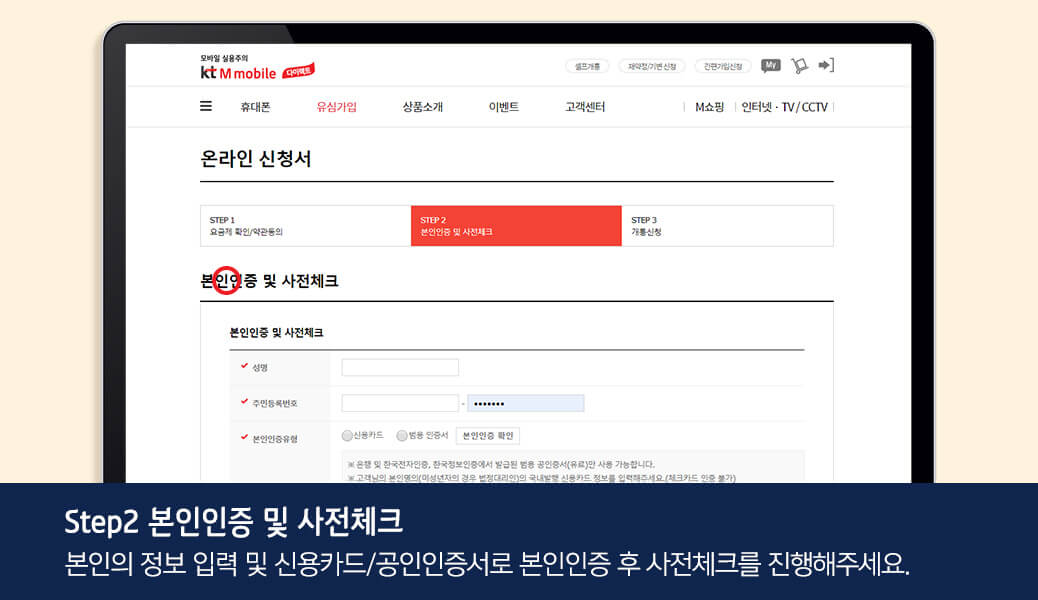Screen dimensions: 1038x600
Task: Open the 휴대폰 menu
Action: click(x=255, y=107)
